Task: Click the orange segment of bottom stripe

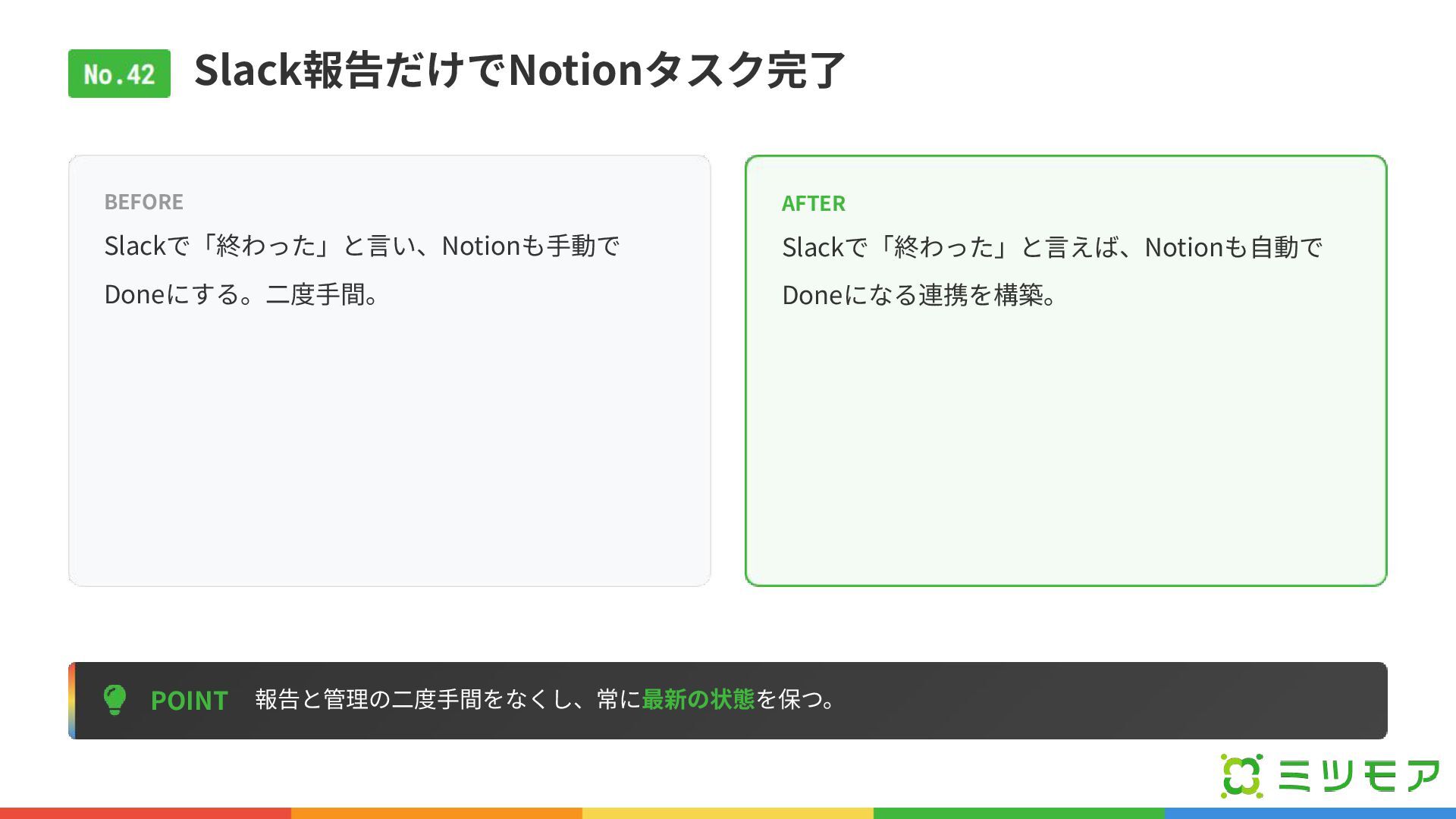Action: [x=437, y=813]
